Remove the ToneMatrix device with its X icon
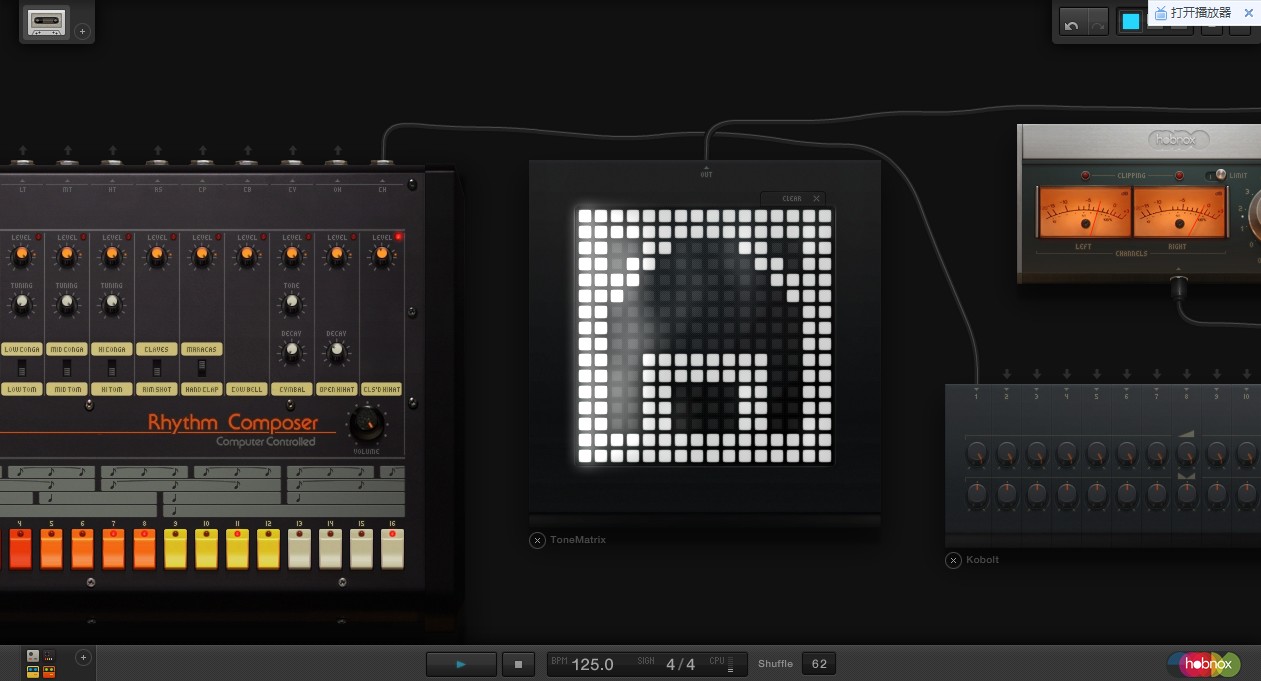Screen dimensions: 1261x681 537,540
